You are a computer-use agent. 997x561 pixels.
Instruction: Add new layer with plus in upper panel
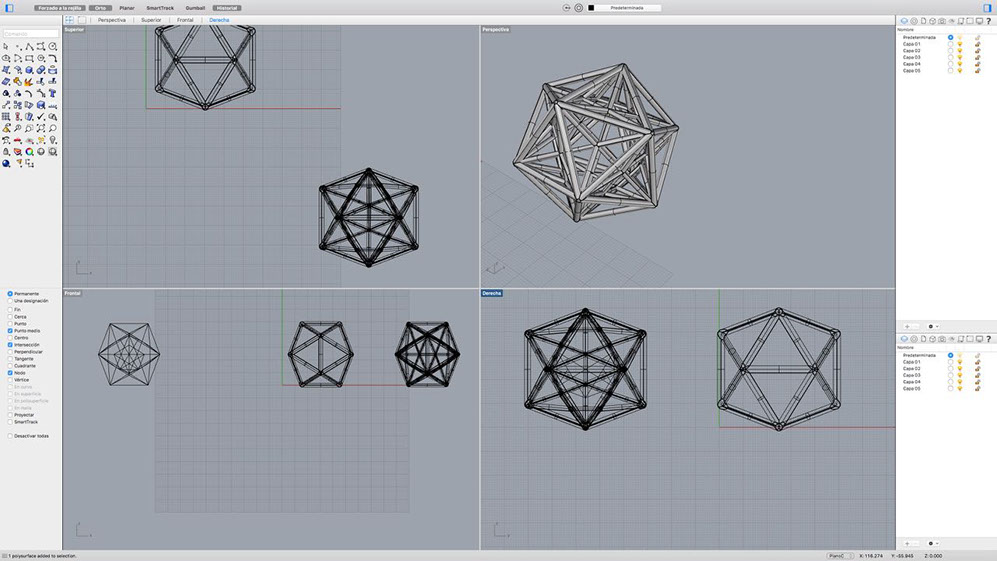[x=907, y=326]
